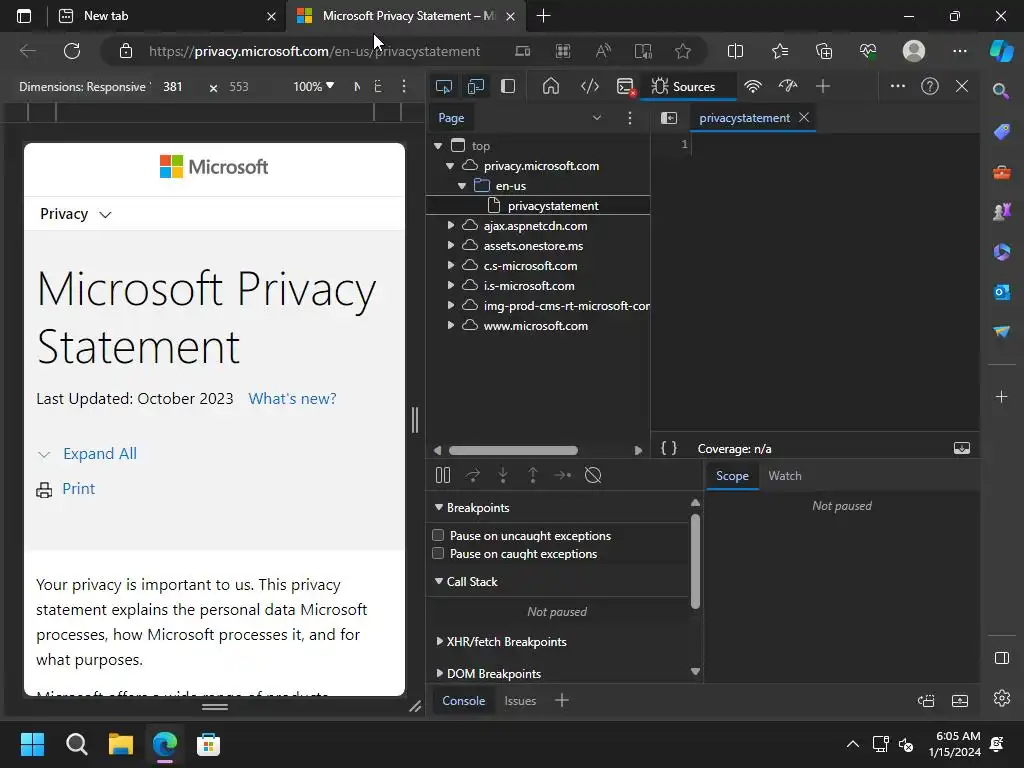1024x768 pixels.
Task: Click Expand All on the page
Action: (x=100, y=454)
